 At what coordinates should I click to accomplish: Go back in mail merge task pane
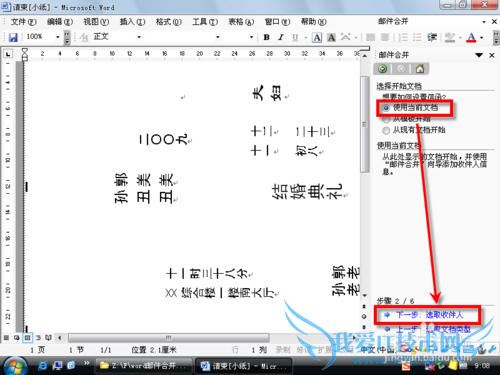tap(383, 69)
